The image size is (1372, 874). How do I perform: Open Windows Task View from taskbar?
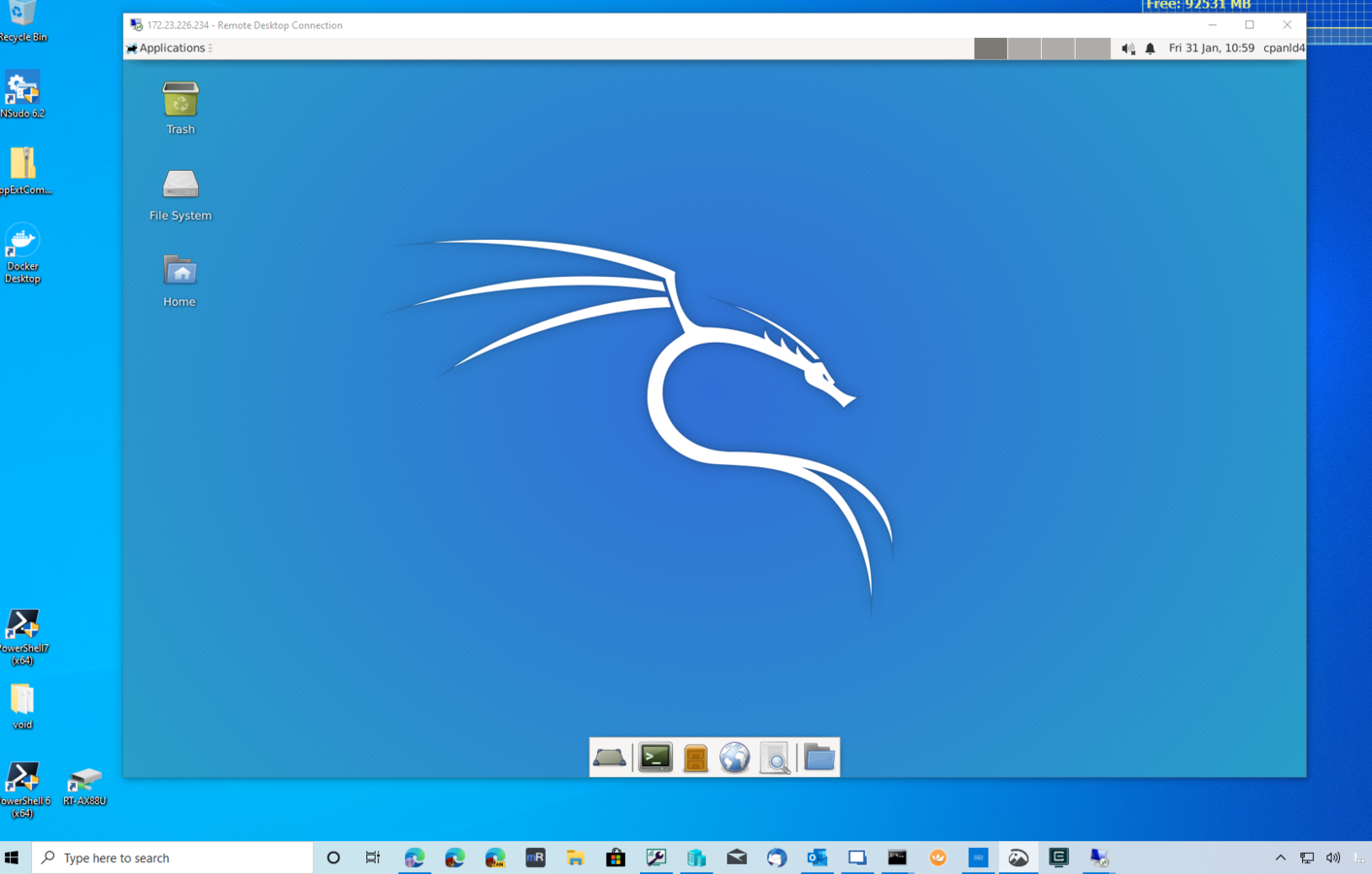coord(373,857)
